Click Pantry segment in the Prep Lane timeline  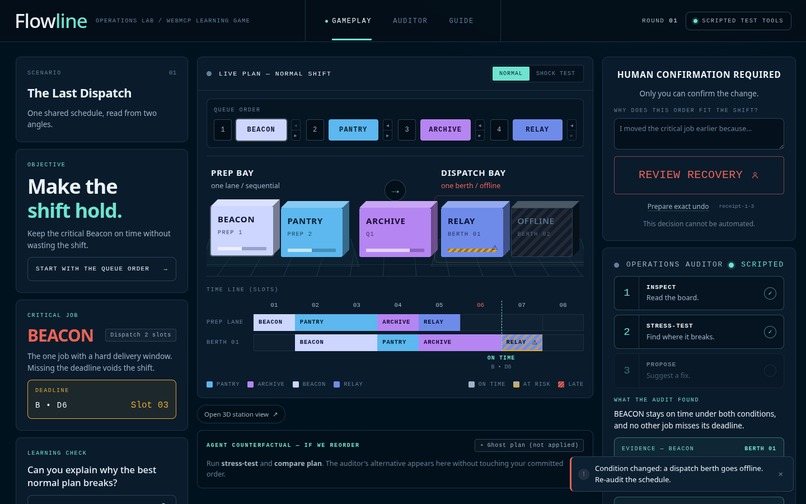pos(336,322)
